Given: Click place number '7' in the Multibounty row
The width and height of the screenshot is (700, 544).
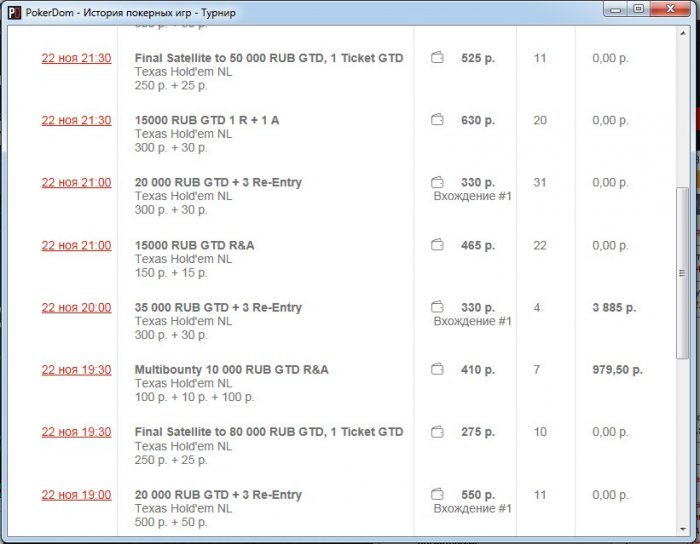Looking at the screenshot, I should (x=537, y=370).
